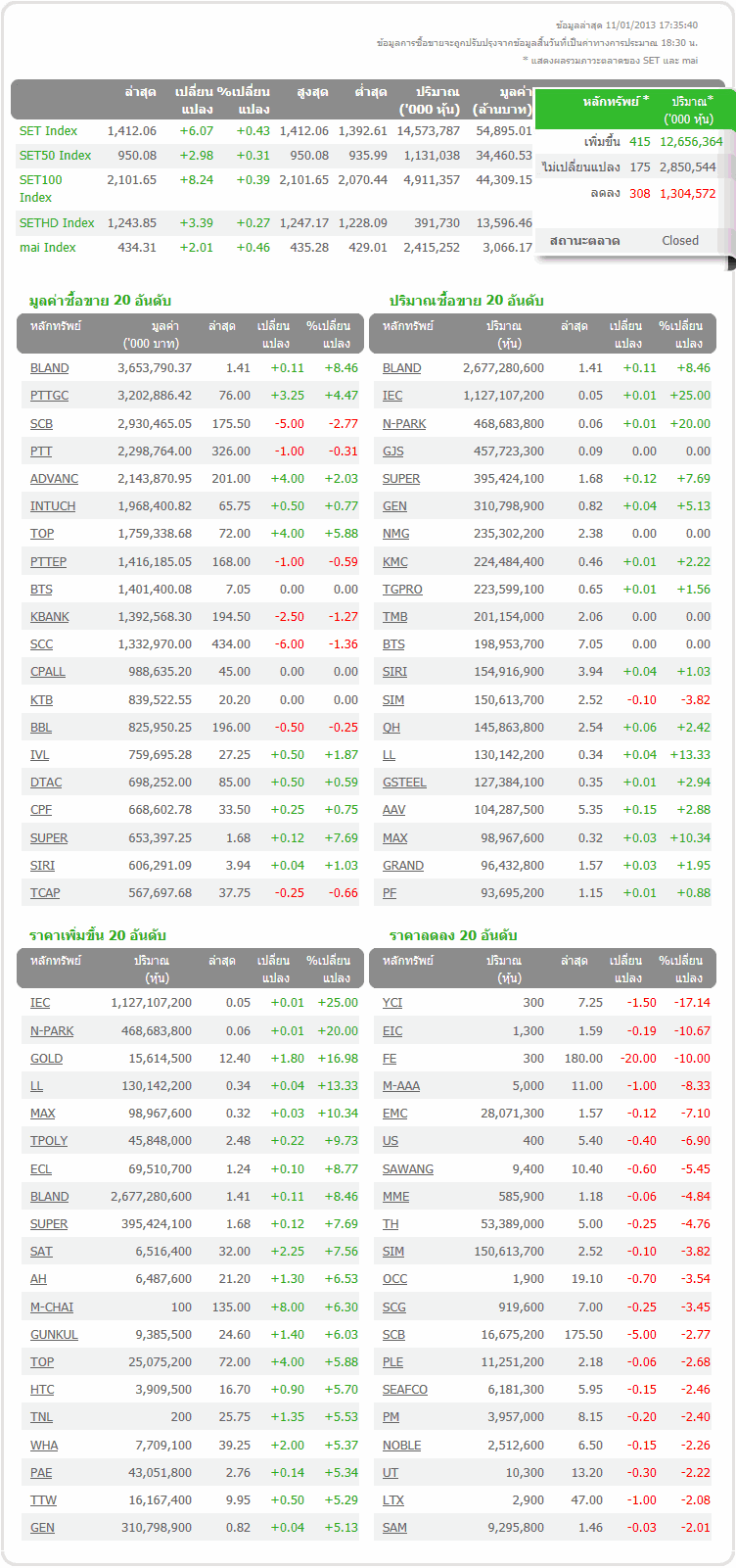Click the SEAFCO stock symbol
The image size is (736, 1568).
[405, 1390]
